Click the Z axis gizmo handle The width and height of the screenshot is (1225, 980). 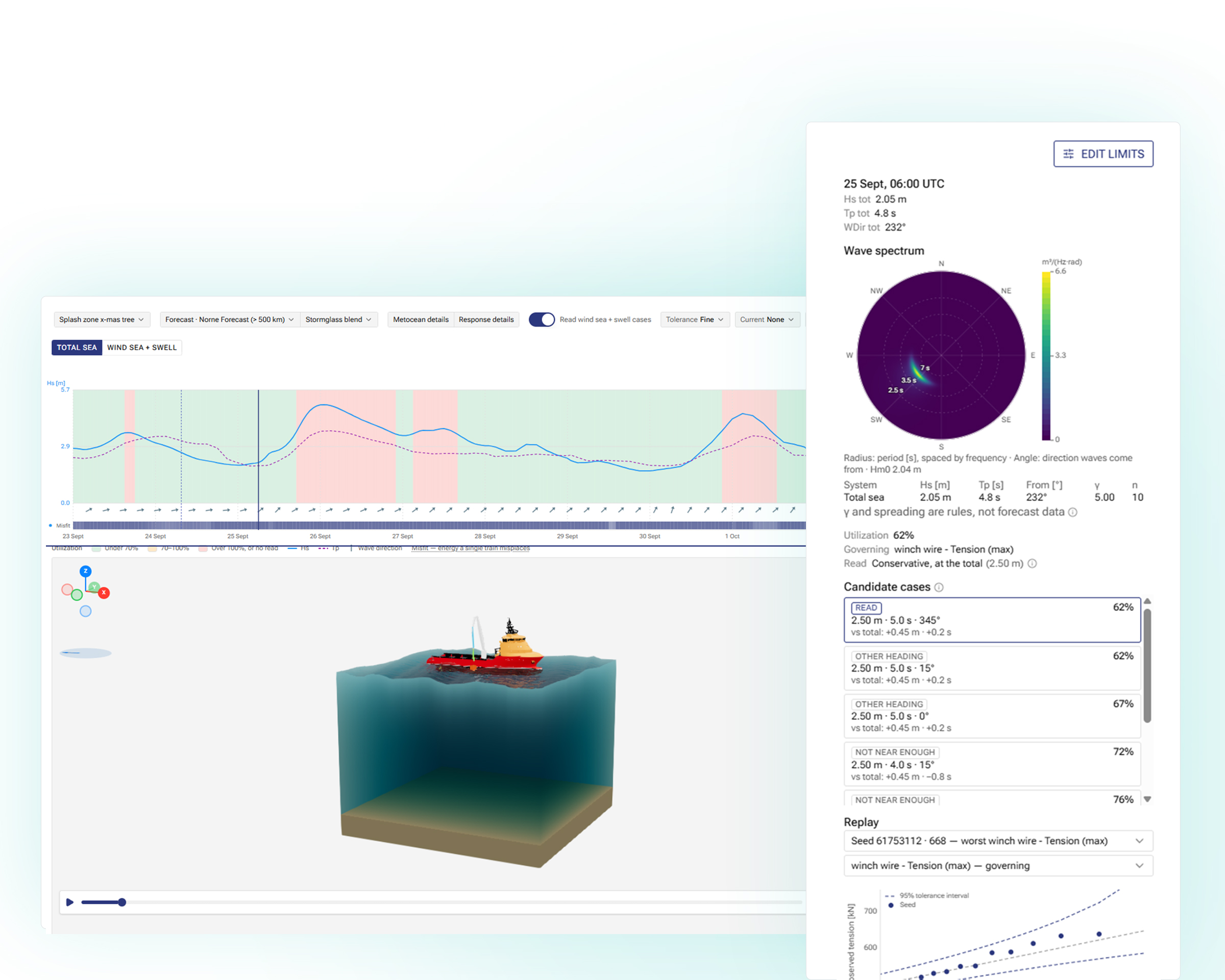click(x=85, y=571)
